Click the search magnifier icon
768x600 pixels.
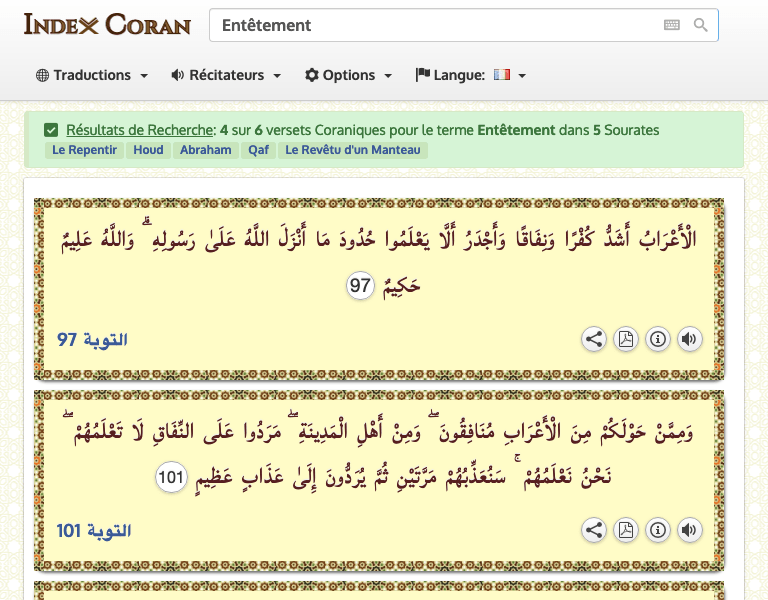coord(701,25)
